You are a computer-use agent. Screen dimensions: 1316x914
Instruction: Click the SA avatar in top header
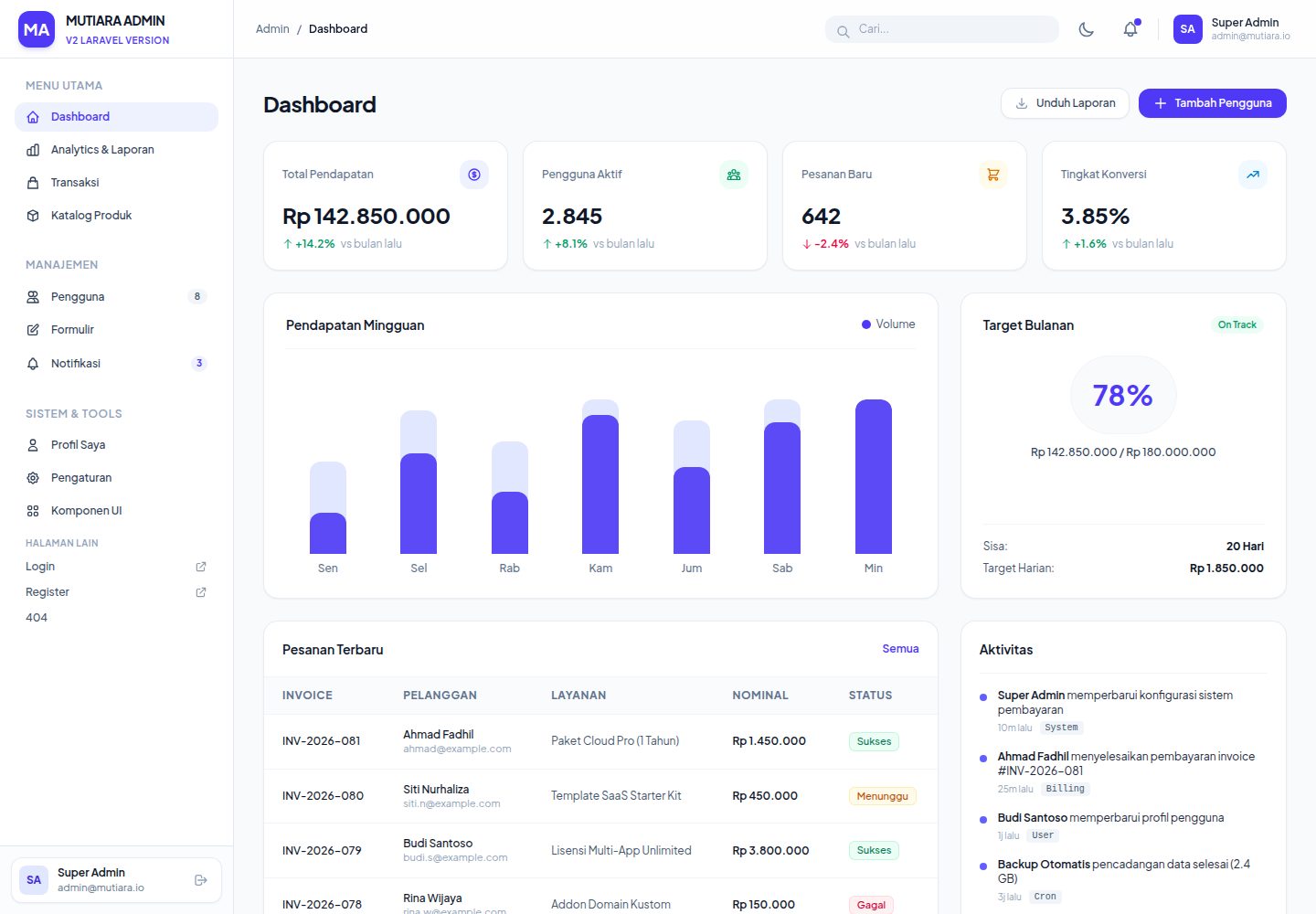(x=1187, y=29)
